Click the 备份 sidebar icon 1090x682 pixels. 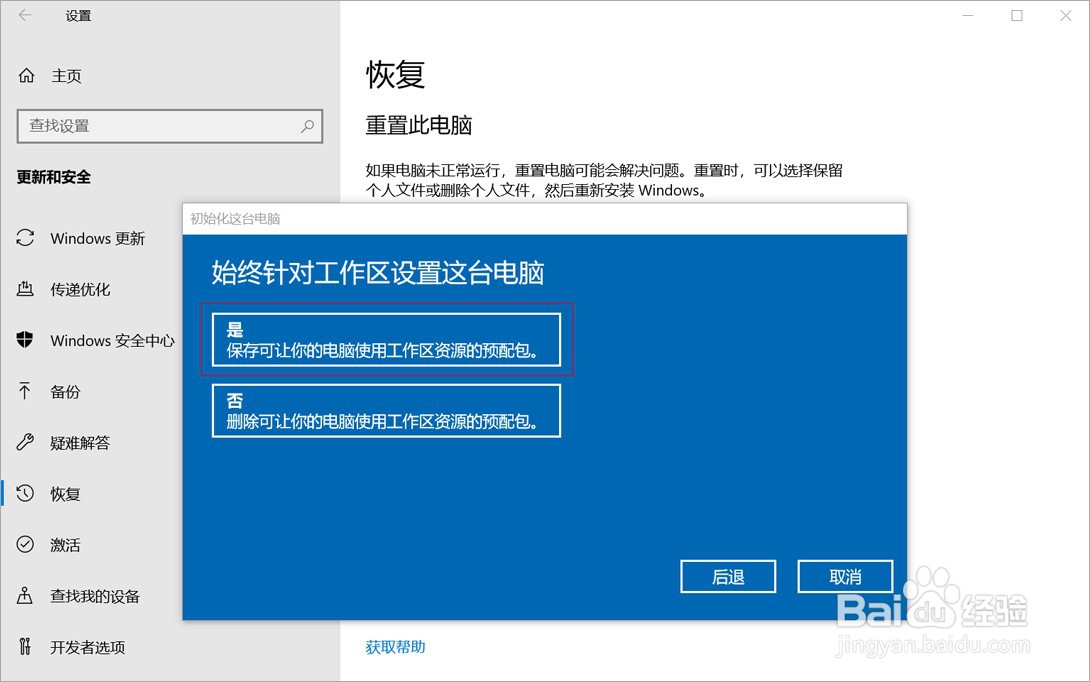65,391
